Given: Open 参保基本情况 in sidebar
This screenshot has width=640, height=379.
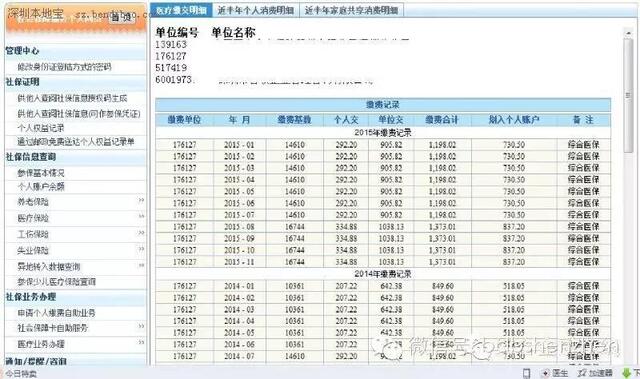Looking at the screenshot, I should 41,173.
